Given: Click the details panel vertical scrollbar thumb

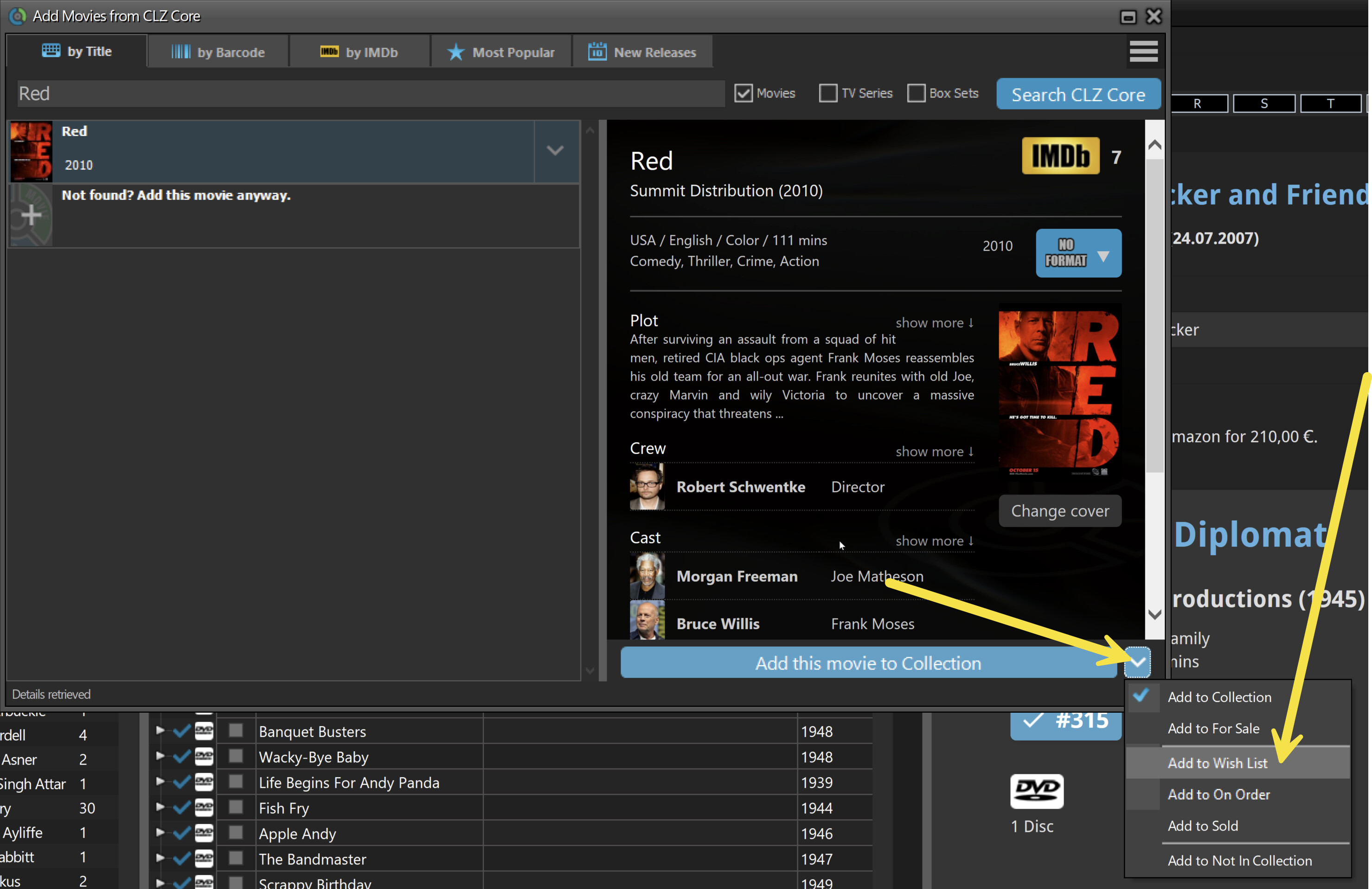Looking at the screenshot, I should [1154, 315].
